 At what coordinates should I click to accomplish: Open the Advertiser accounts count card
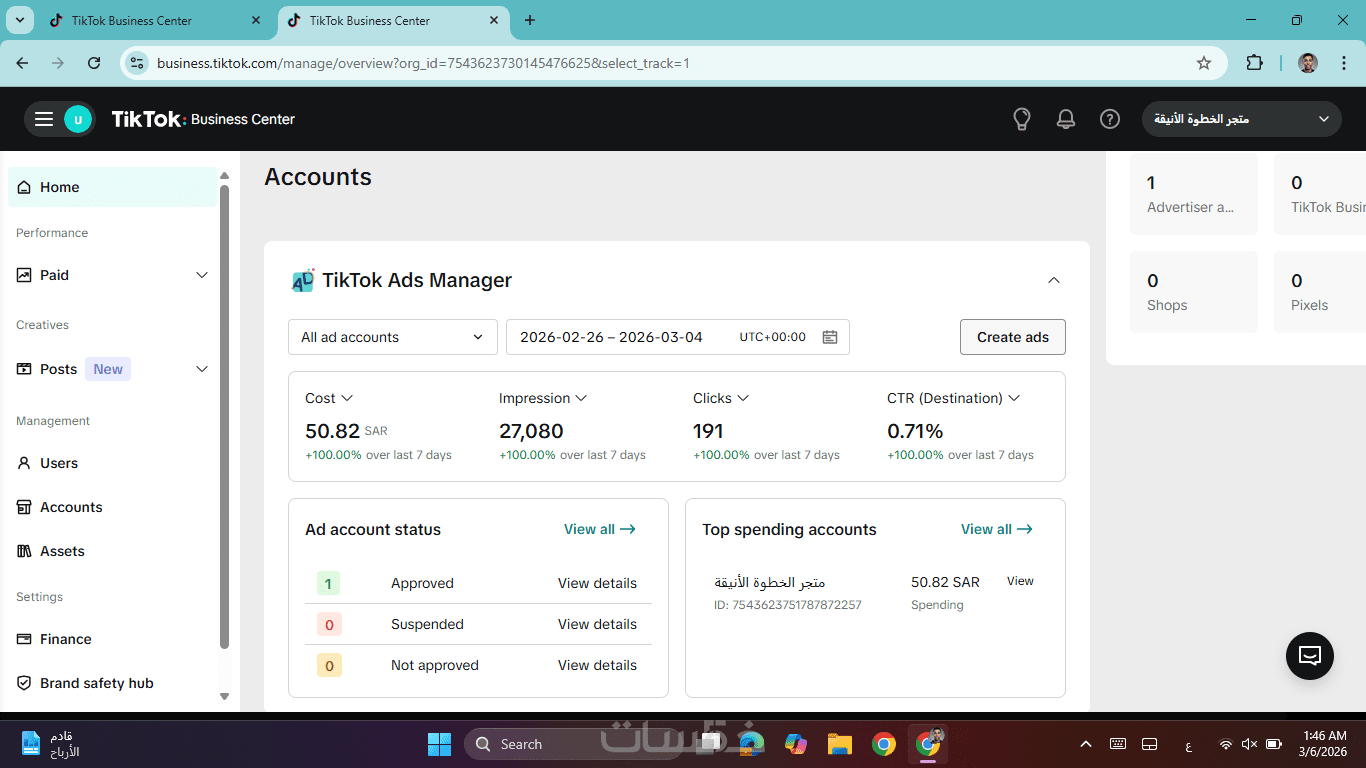point(1194,194)
